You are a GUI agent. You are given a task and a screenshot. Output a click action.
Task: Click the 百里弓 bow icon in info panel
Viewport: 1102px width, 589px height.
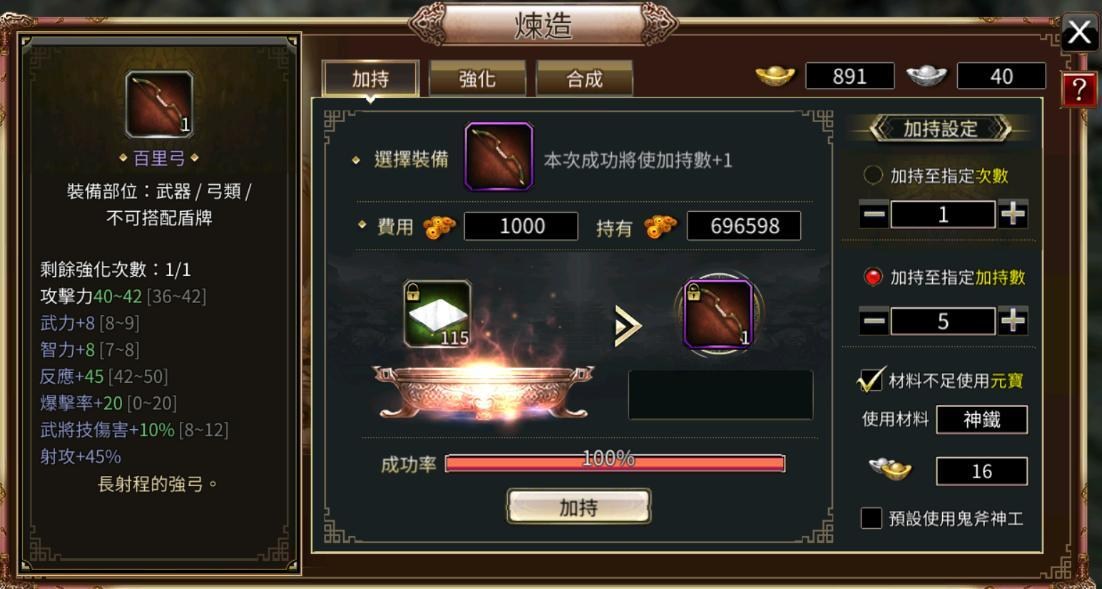pos(160,104)
